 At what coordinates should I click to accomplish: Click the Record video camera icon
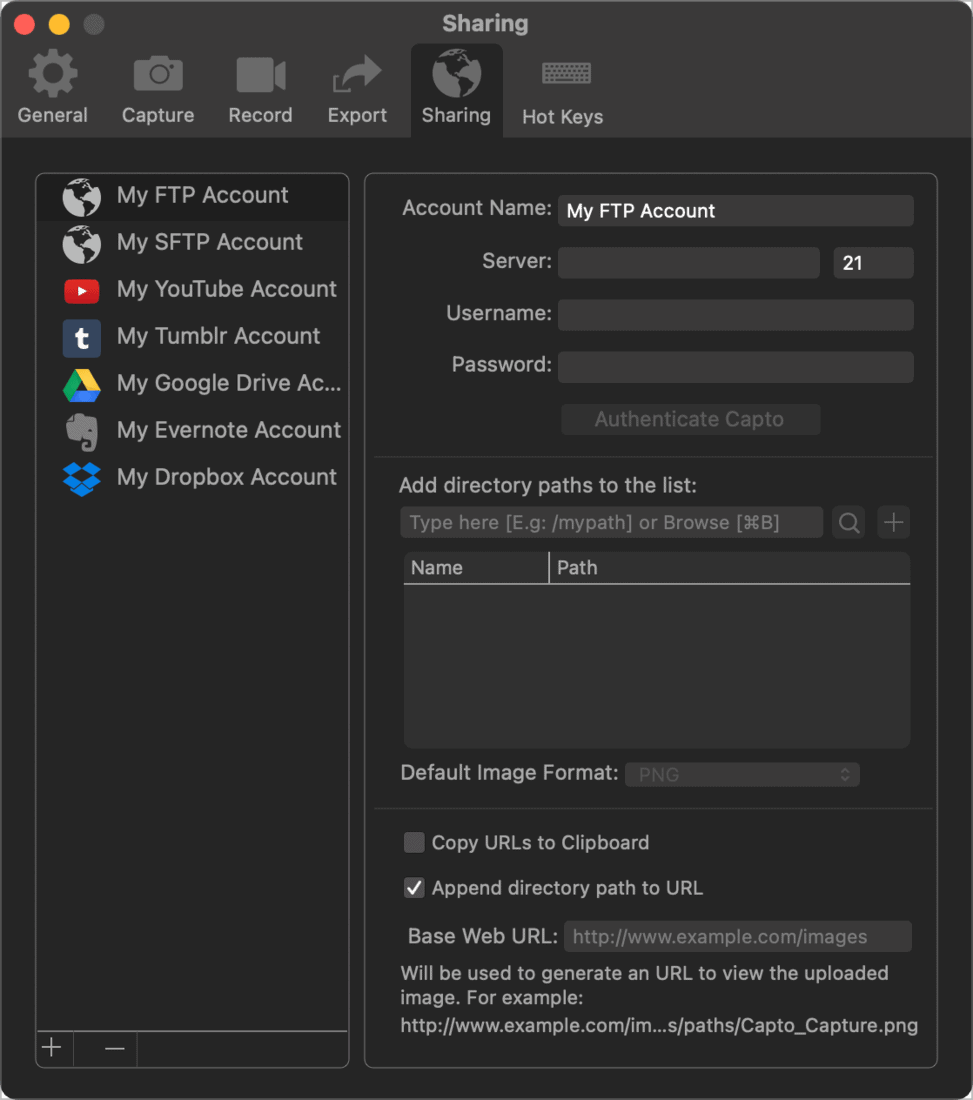tap(260, 72)
